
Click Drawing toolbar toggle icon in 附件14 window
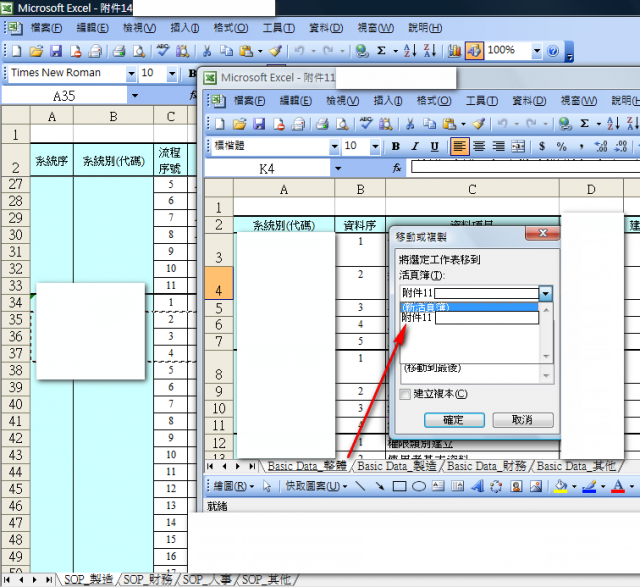click(x=474, y=51)
